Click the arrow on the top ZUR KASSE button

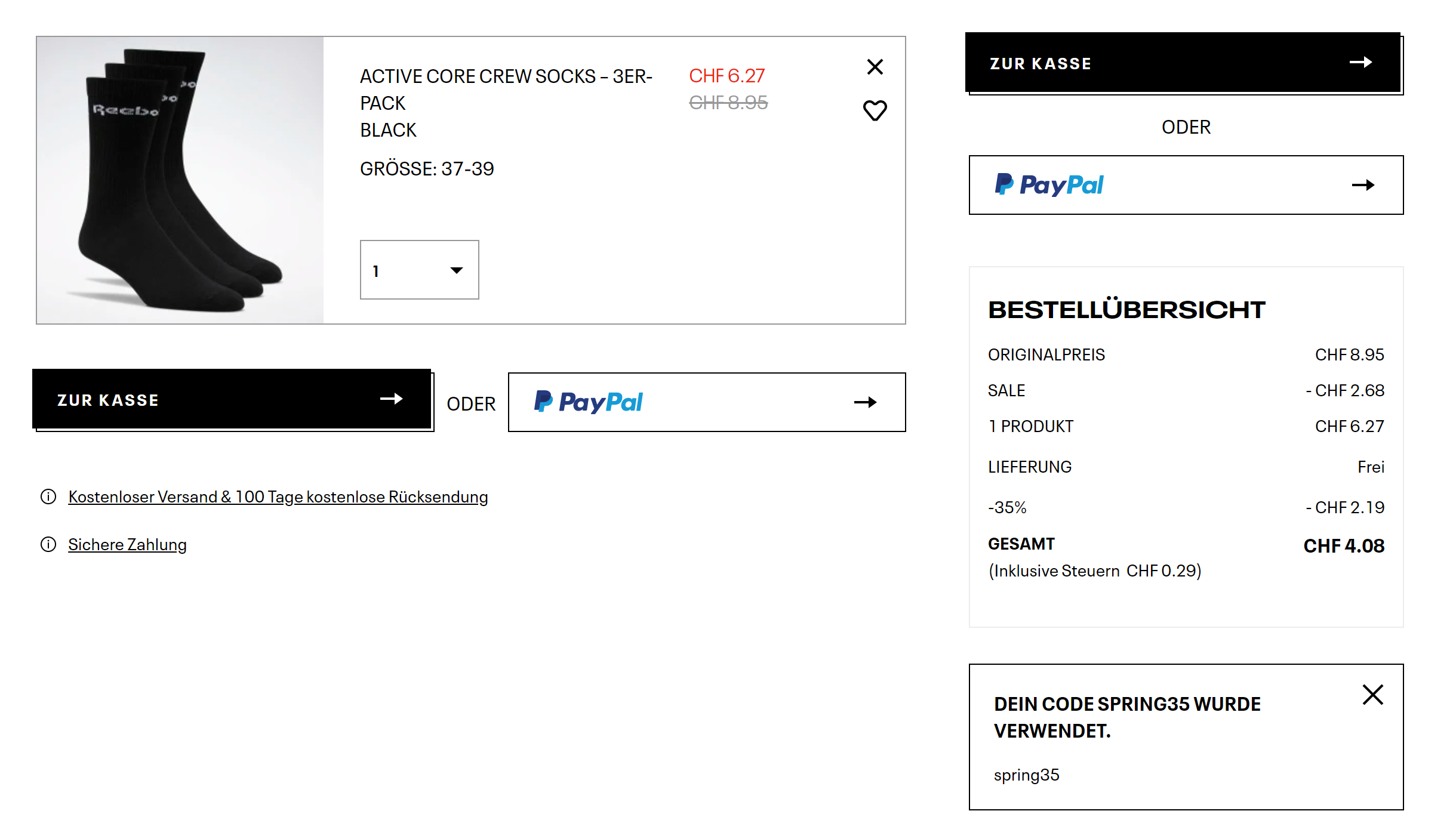(x=1360, y=63)
